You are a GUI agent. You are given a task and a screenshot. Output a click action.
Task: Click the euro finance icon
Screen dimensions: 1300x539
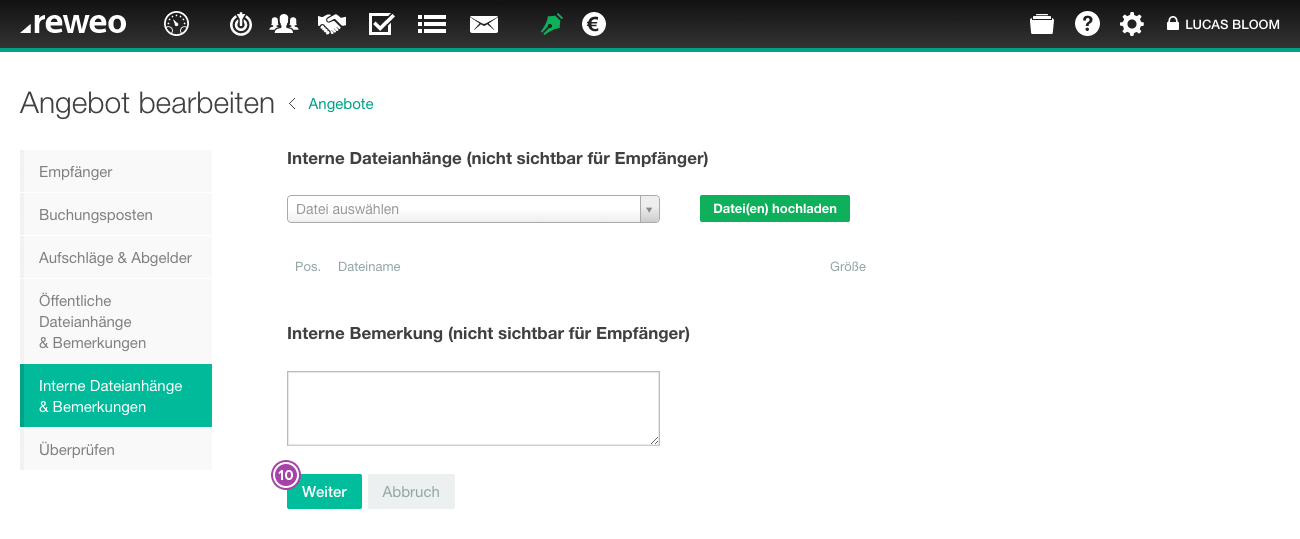coord(594,24)
